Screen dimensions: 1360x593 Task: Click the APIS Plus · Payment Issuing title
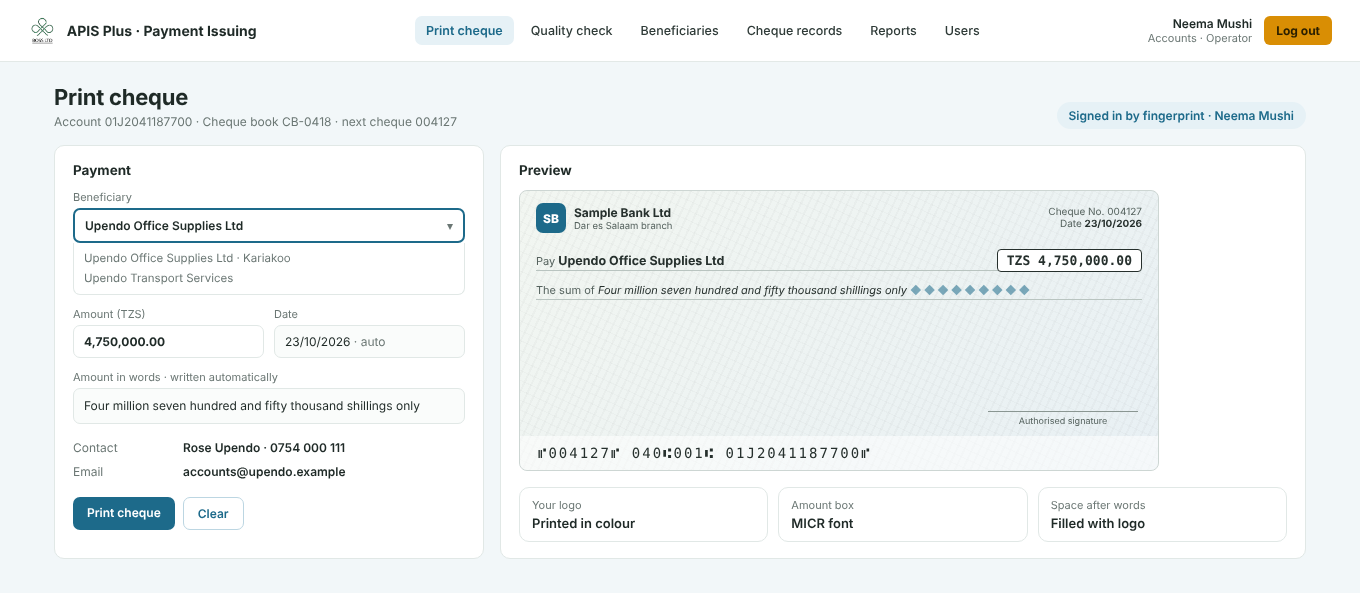161,31
